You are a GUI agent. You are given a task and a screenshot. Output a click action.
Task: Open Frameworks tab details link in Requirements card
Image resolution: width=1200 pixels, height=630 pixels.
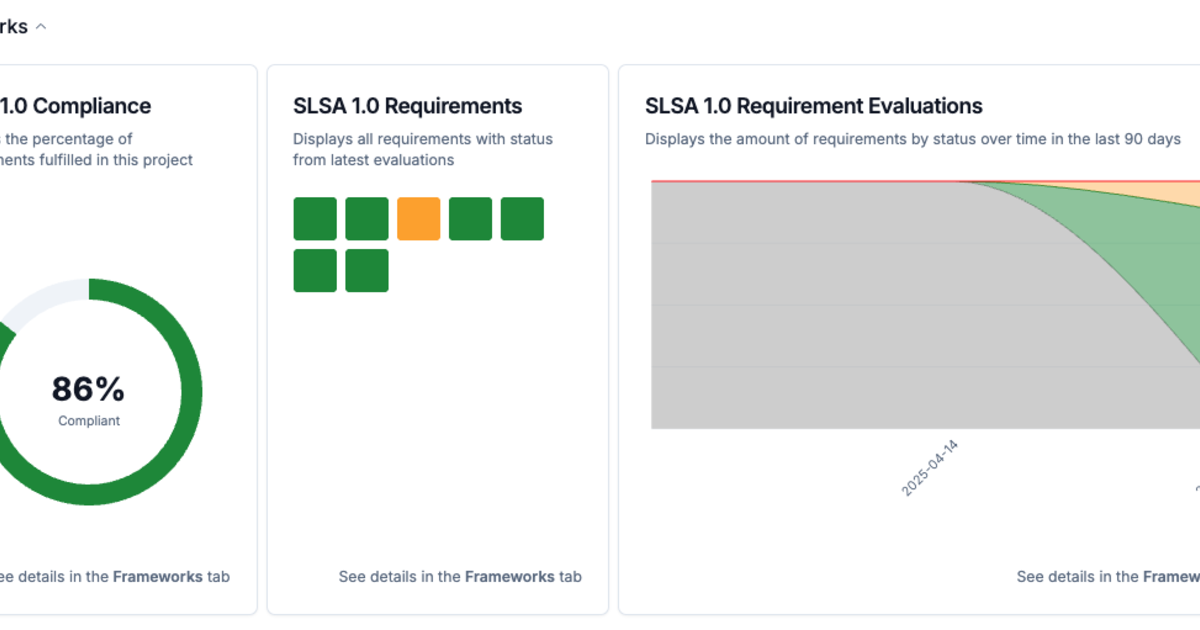click(460, 577)
